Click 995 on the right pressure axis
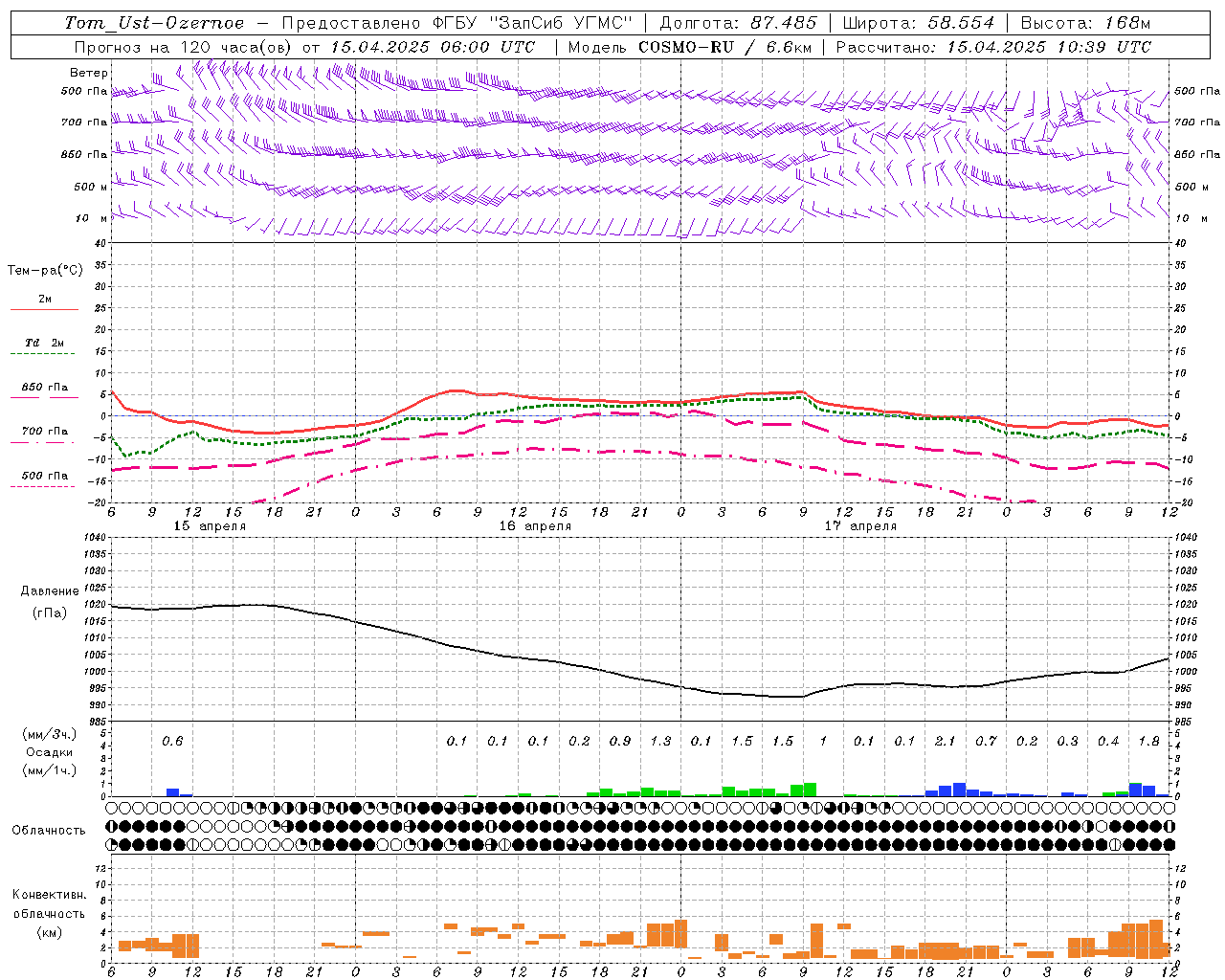 click(1182, 688)
